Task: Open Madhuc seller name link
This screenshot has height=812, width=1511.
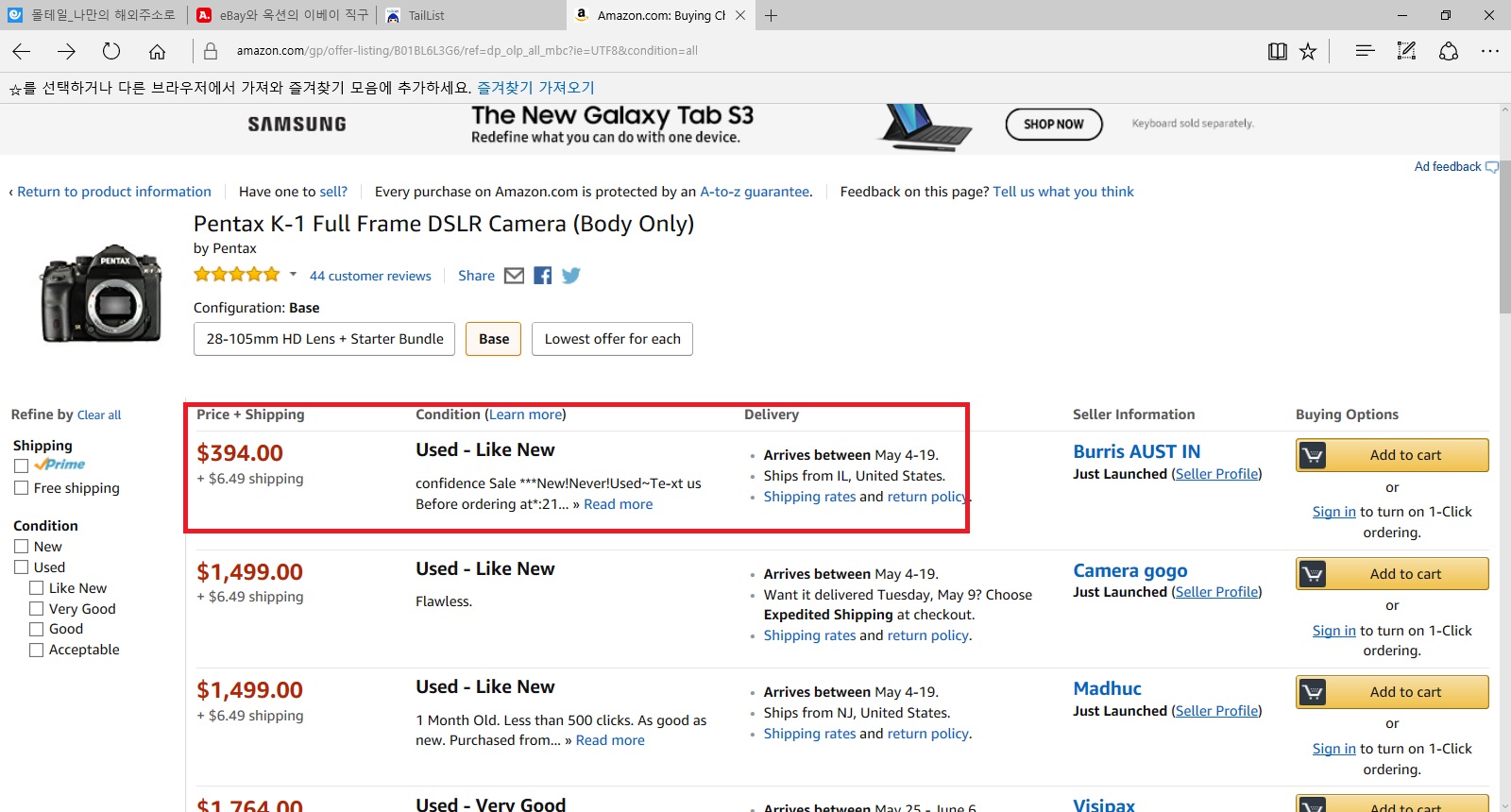Action: [1108, 689]
